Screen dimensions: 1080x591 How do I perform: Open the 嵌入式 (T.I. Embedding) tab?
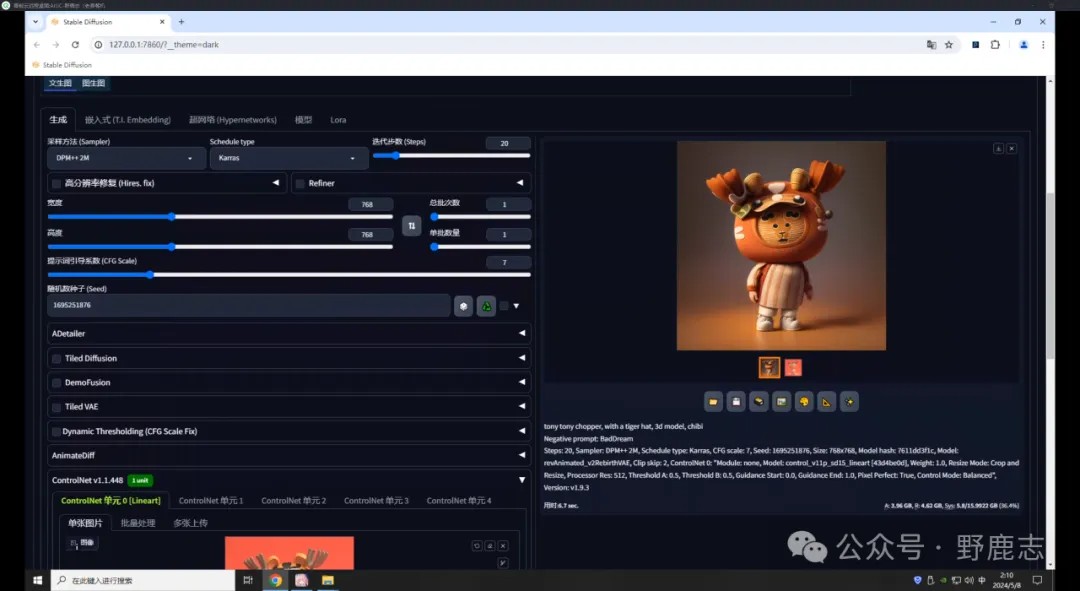[127, 120]
